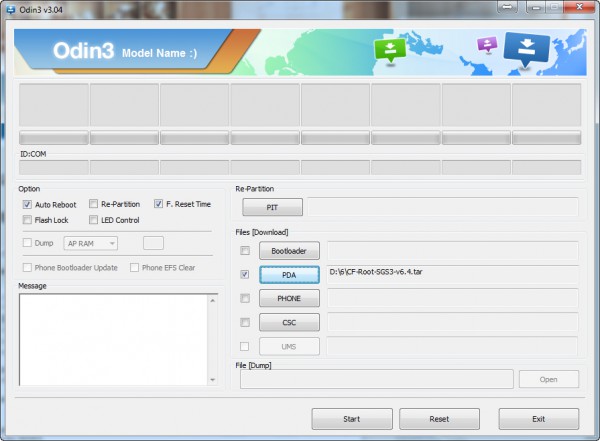This screenshot has width=600, height=441.
Task: Tick the checkbox beside Bootloader
Action: point(245,250)
